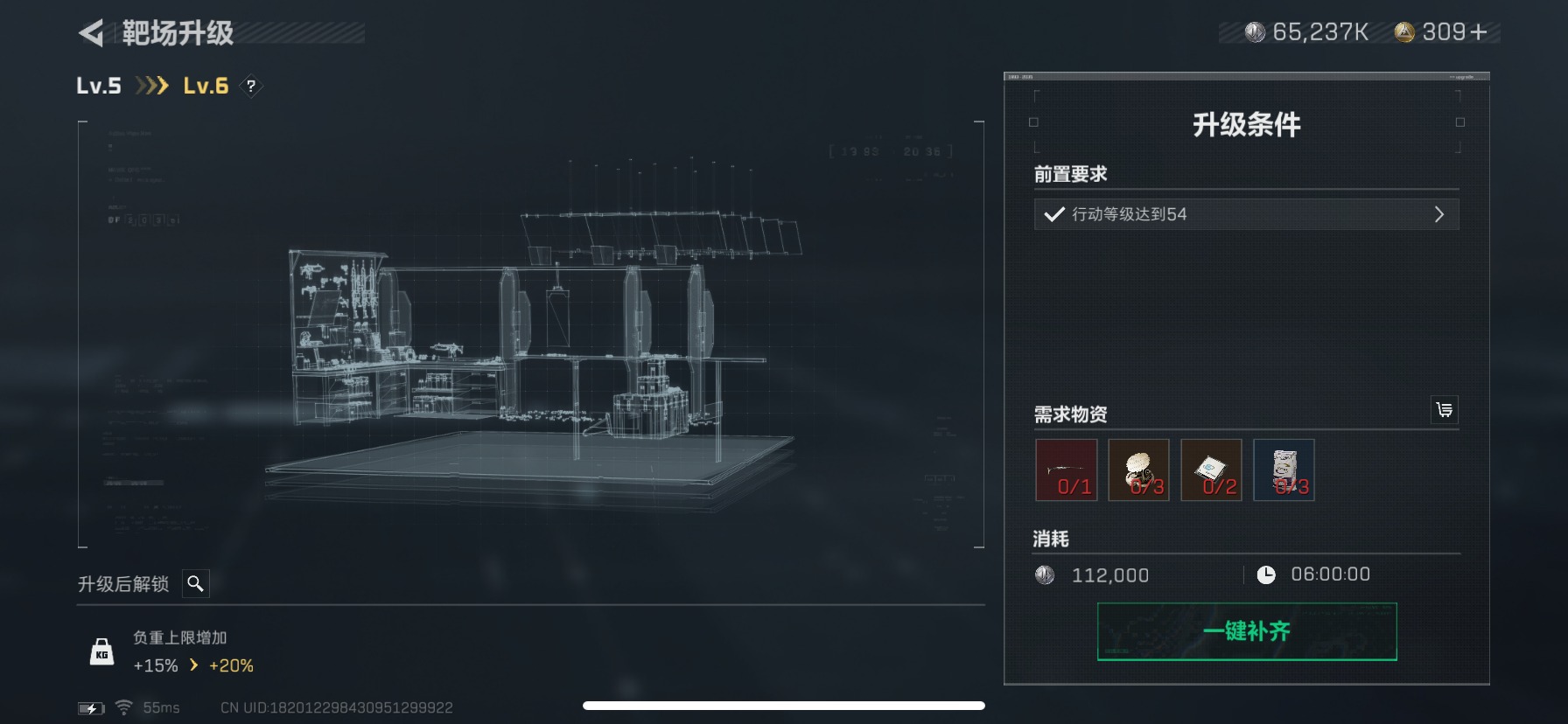Select the chip material slot 0/2

pyautogui.click(x=1211, y=470)
